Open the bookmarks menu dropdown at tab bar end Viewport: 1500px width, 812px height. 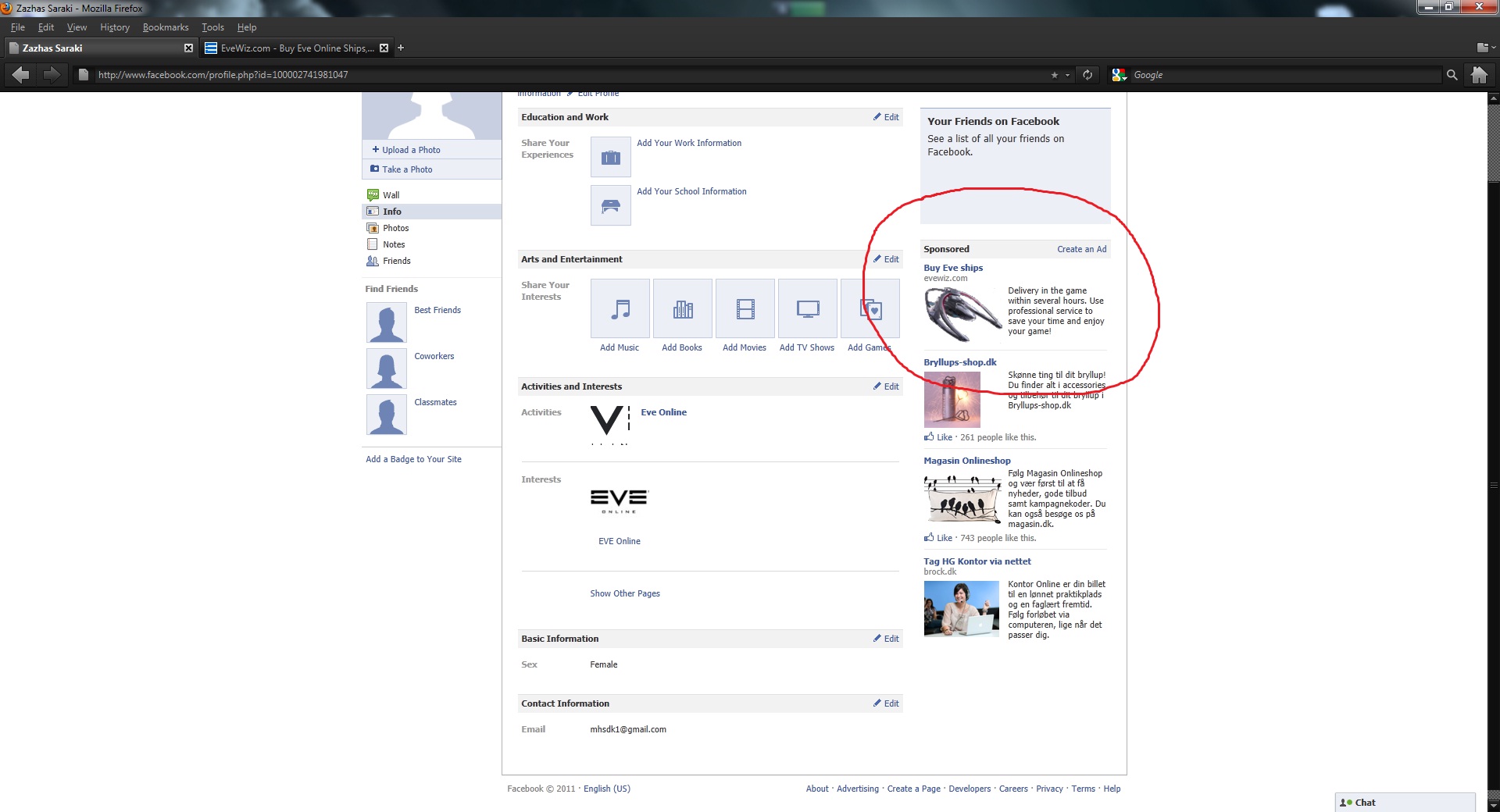pyautogui.click(x=1486, y=48)
